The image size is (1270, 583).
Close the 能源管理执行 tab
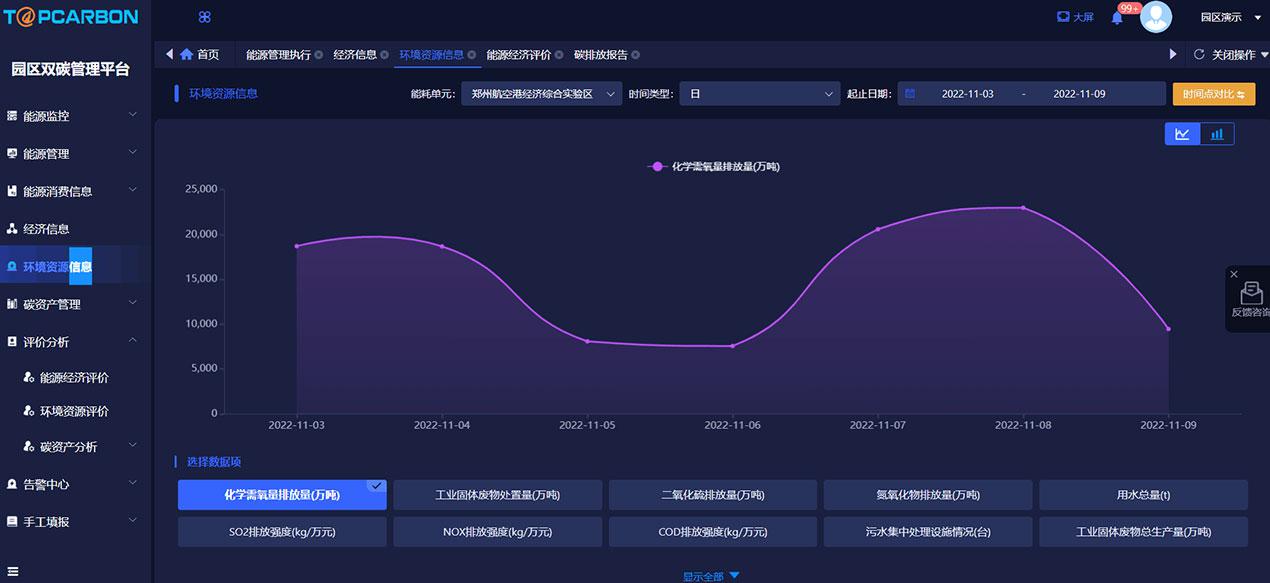click(x=319, y=55)
